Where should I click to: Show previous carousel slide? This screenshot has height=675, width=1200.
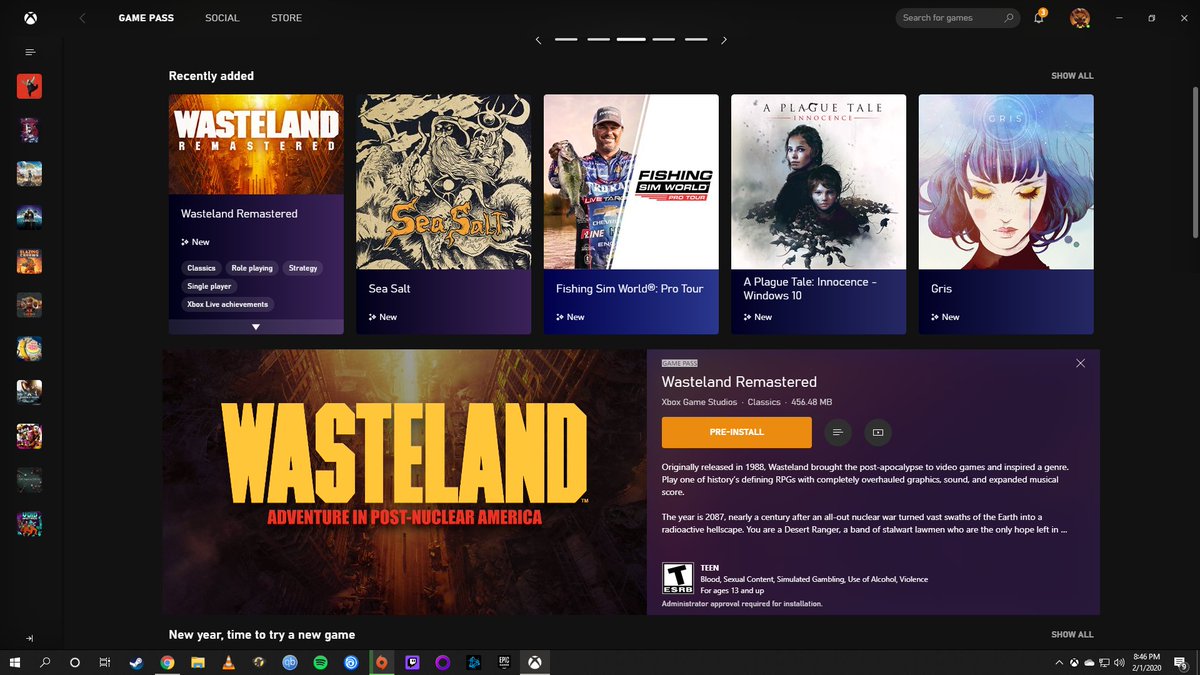click(x=538, y=40)
